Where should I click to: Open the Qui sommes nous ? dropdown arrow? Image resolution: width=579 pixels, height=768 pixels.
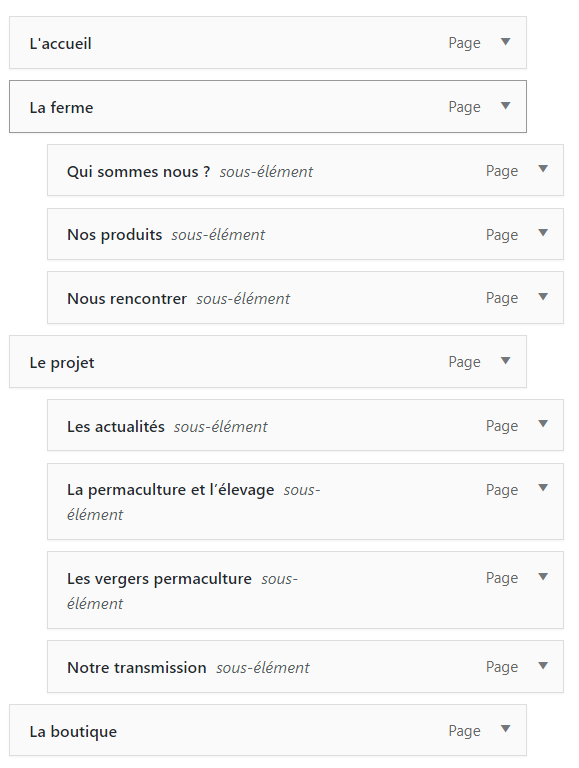pos(543,169)
